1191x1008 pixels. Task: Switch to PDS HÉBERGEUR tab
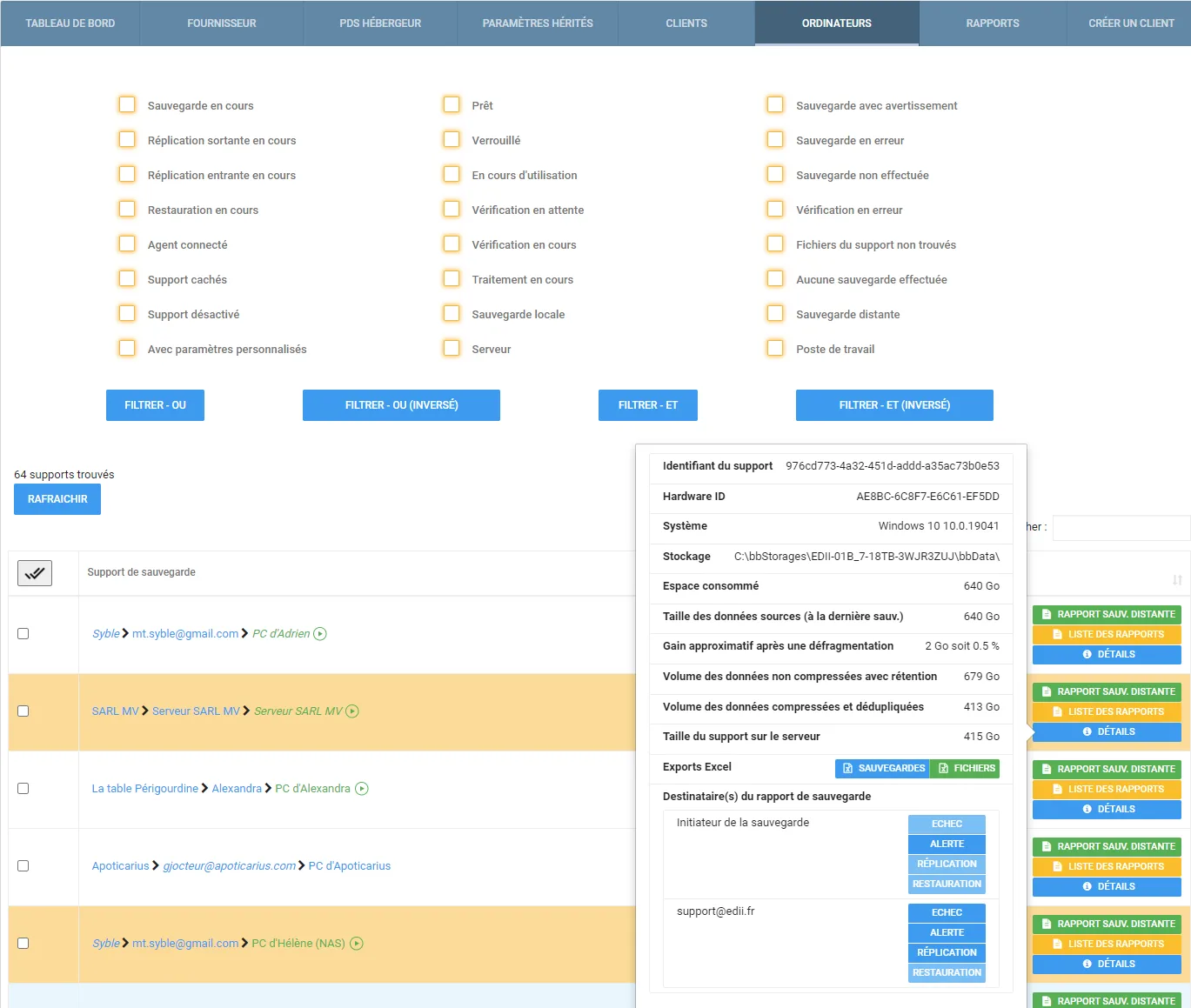tap(380, 23)
